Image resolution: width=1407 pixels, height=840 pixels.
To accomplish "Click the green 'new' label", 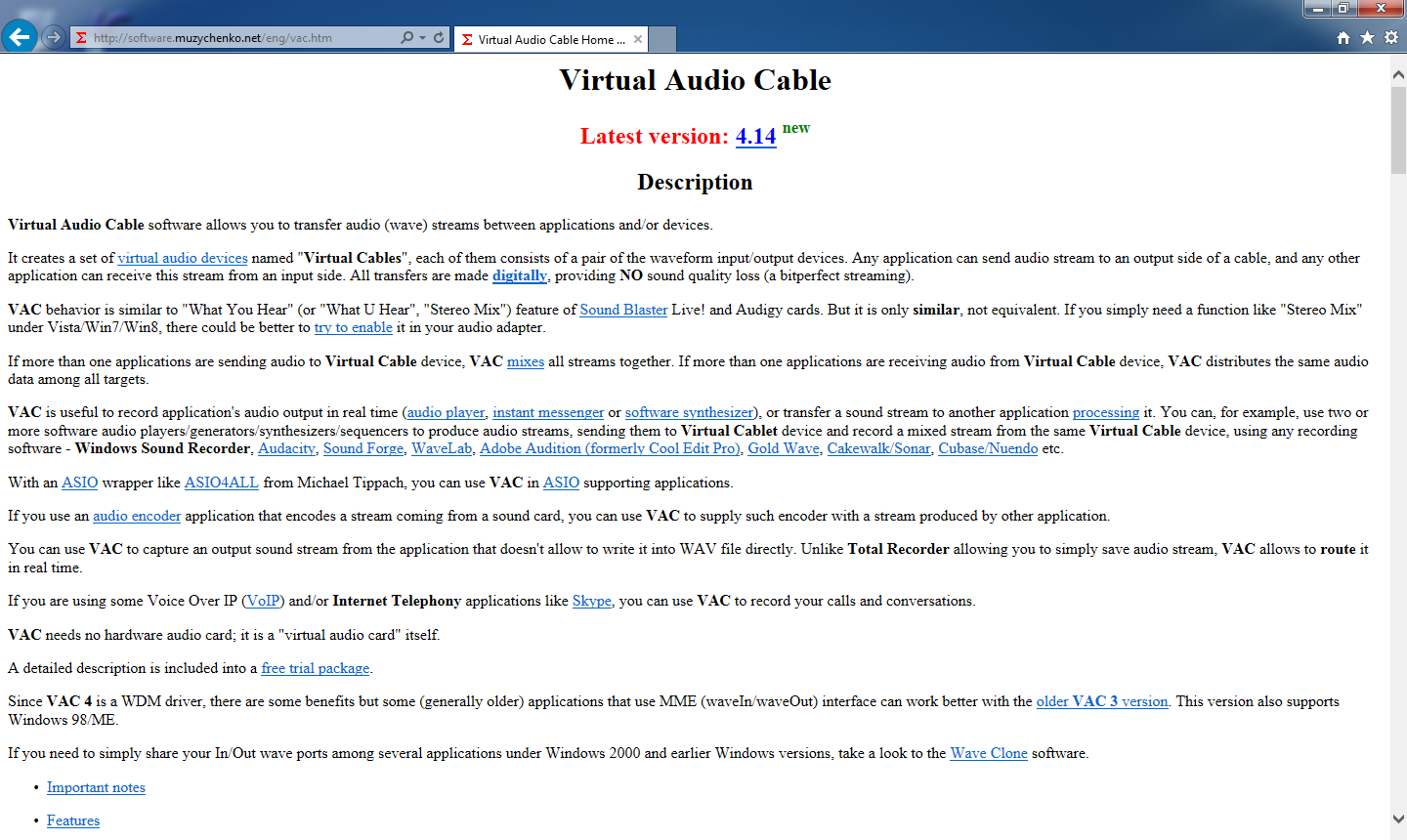I will point(796,128).
